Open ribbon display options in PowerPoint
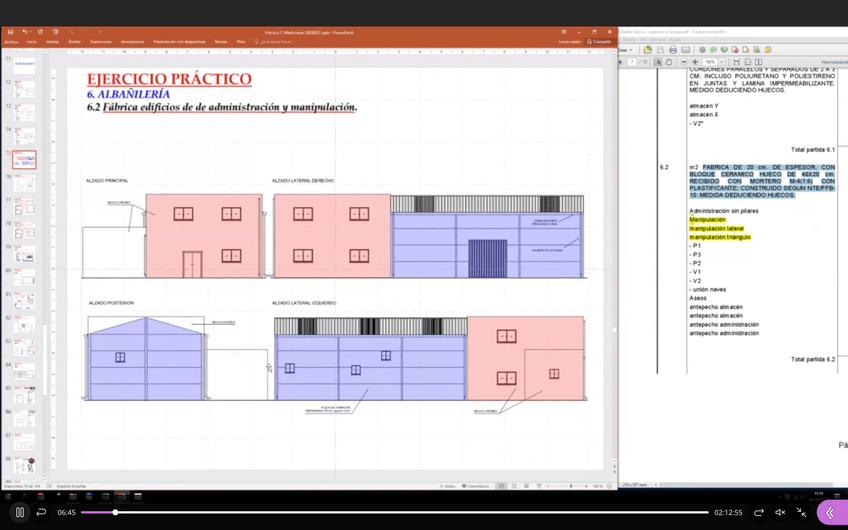848x530 pixels. click(x=564, y=32)
